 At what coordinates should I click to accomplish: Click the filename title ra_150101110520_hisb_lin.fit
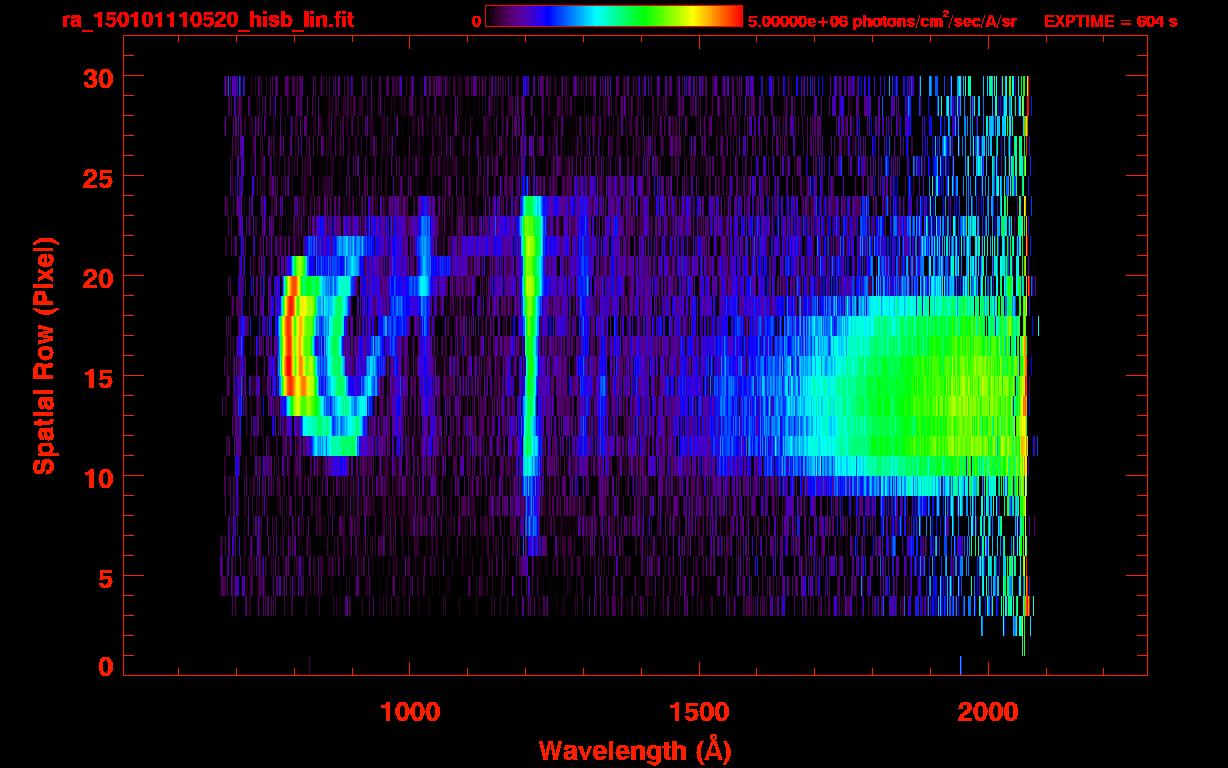point(207,20)
